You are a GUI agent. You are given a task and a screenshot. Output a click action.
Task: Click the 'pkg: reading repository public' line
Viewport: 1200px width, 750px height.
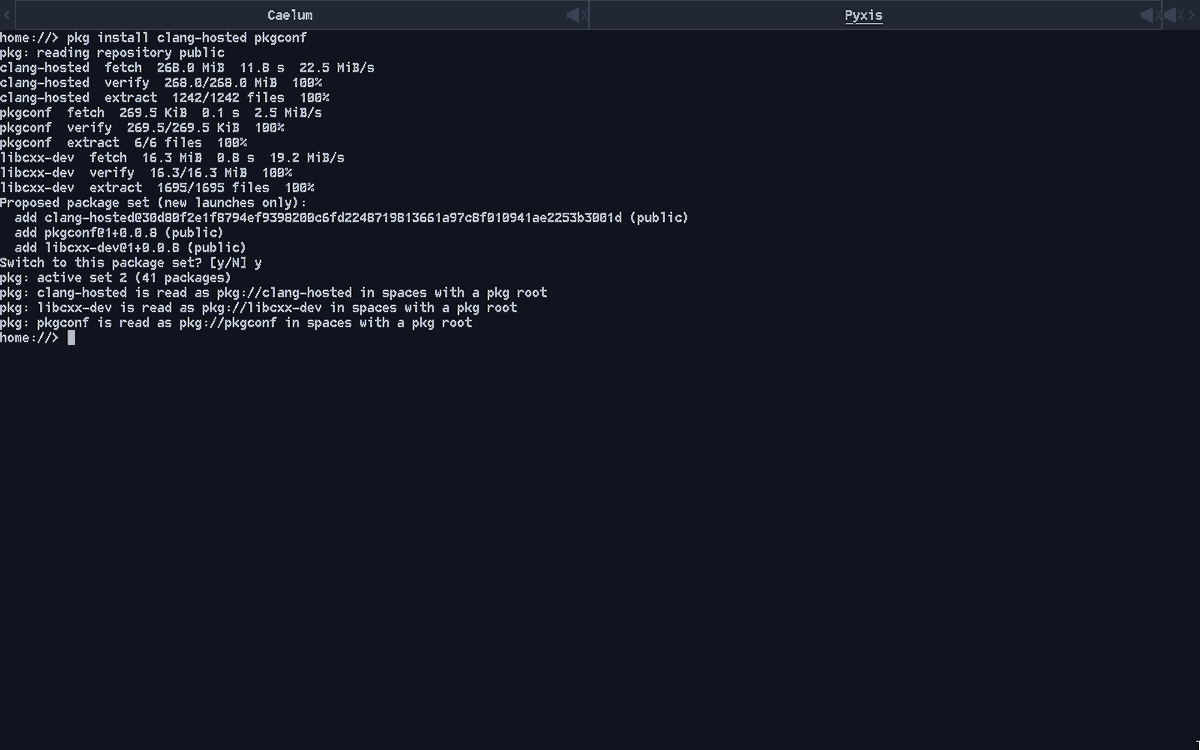pyautogui.click(x=112, y=53)
